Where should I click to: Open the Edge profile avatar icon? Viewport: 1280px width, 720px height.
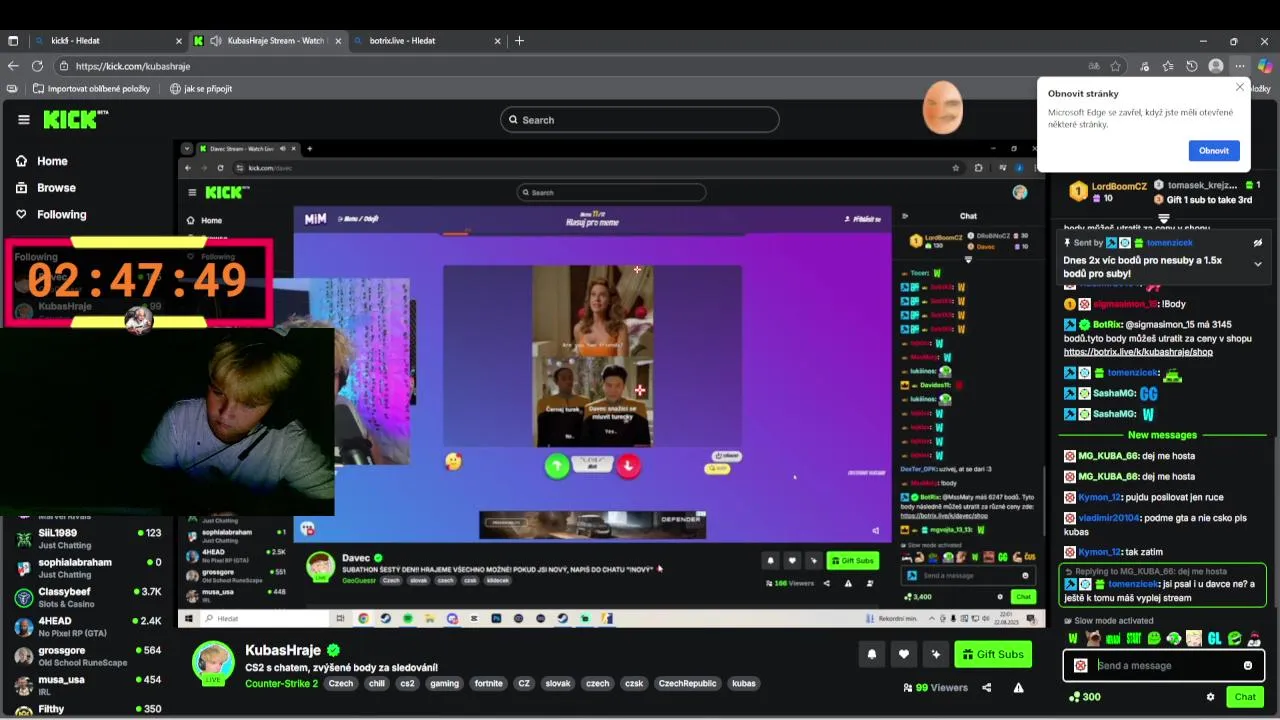click(x=1216, y=66)
